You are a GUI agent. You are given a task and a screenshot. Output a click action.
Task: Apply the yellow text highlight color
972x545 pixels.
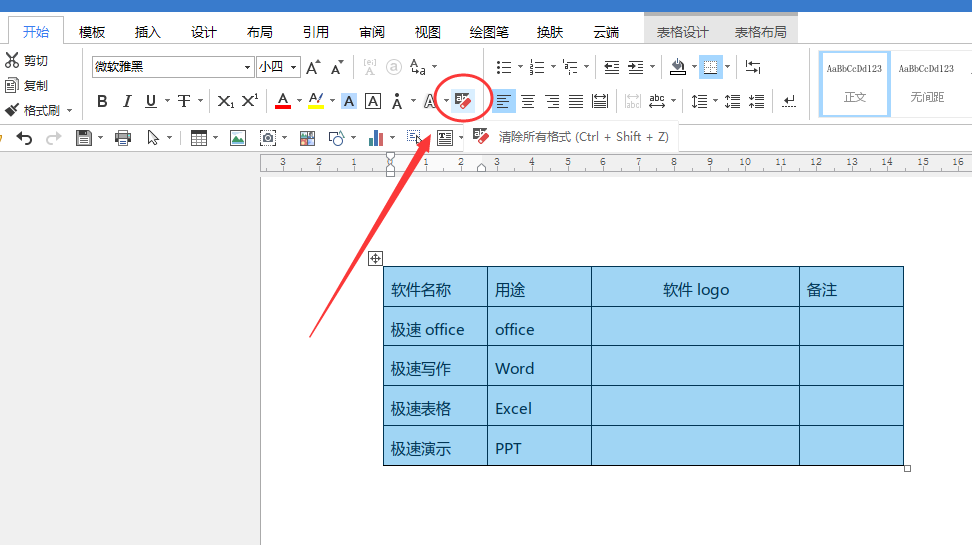(x=316, y=101)
